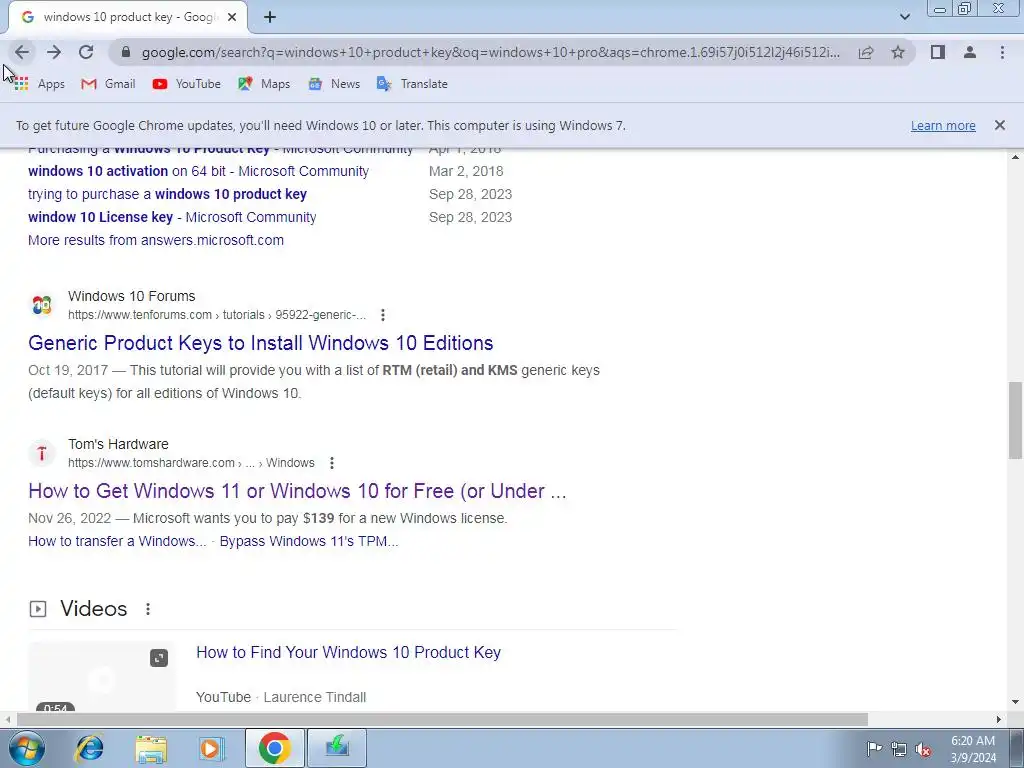The height and width of the screenshot is (768, 1024).
Task: Open Generic Product Keys to Install Windows 10 Editions
Action: click(x=261, y=343)
